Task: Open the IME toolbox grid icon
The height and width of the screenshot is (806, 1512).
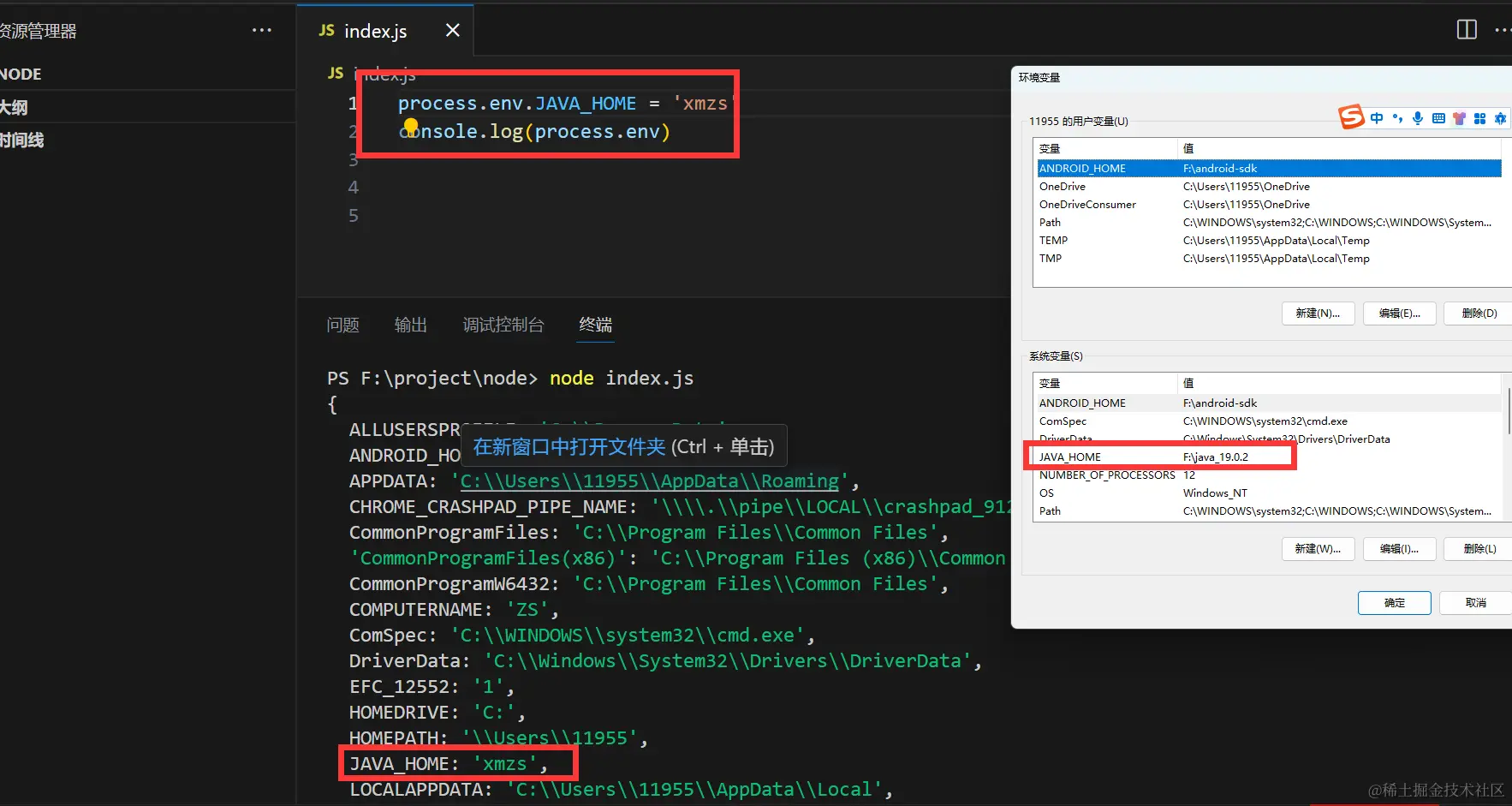Action: [1479, 118]
